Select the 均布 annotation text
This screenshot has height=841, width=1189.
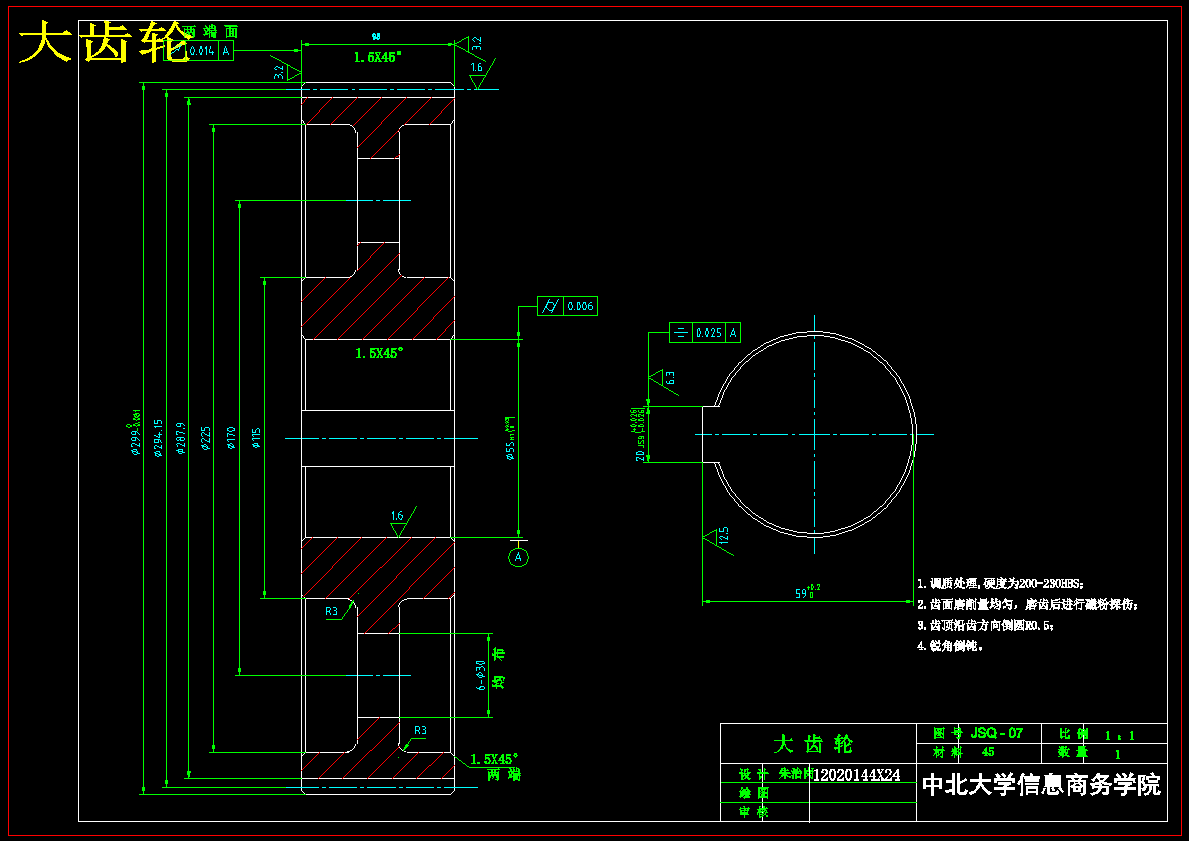(499, 668)
